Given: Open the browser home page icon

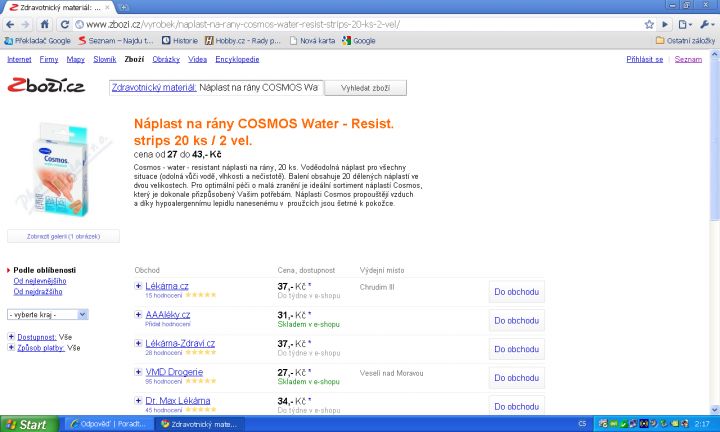Looking at the screenshot, I should point(45,24).
